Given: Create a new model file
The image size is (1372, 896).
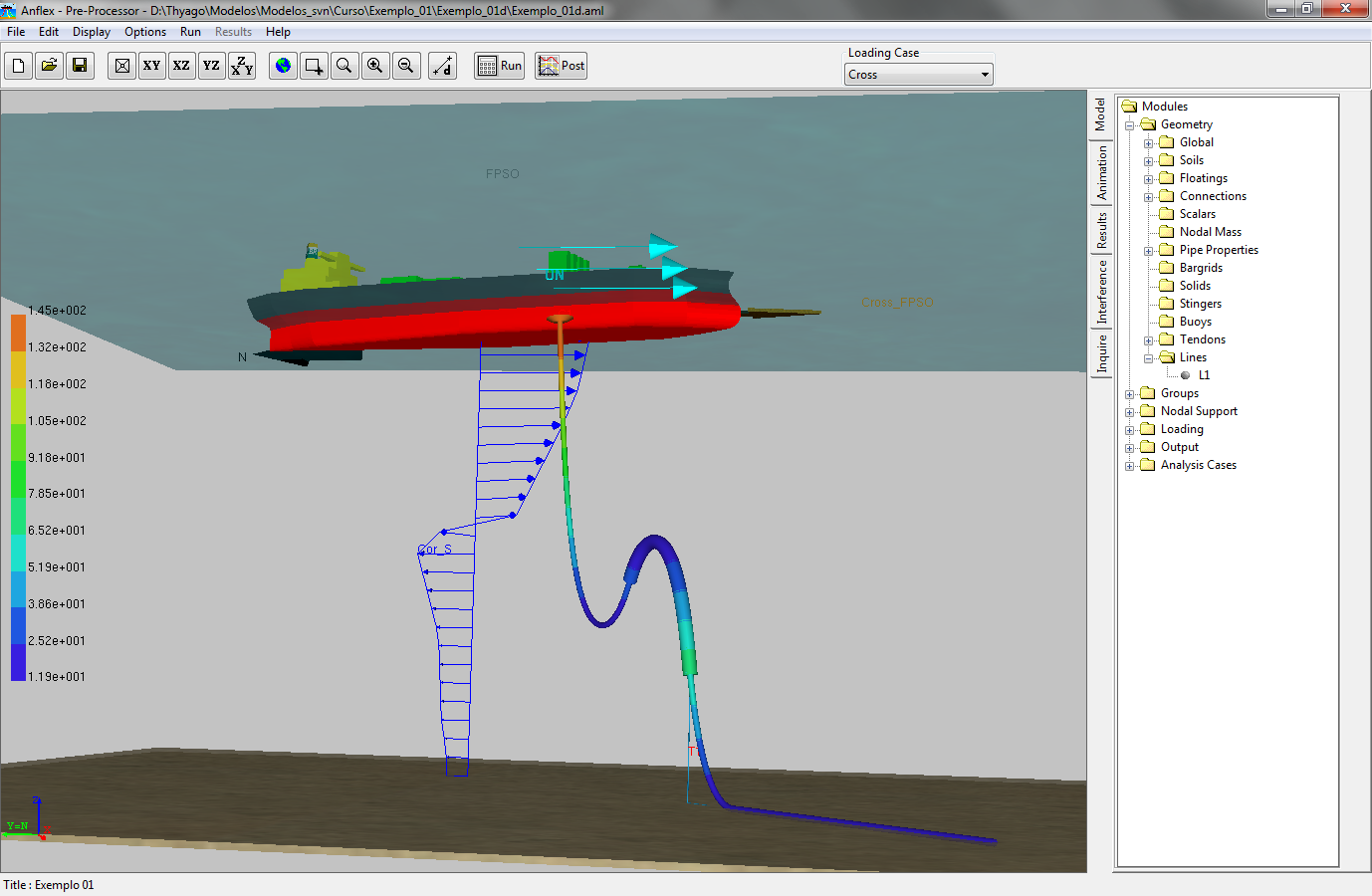Looking at the screenshot, I should 19,66.
